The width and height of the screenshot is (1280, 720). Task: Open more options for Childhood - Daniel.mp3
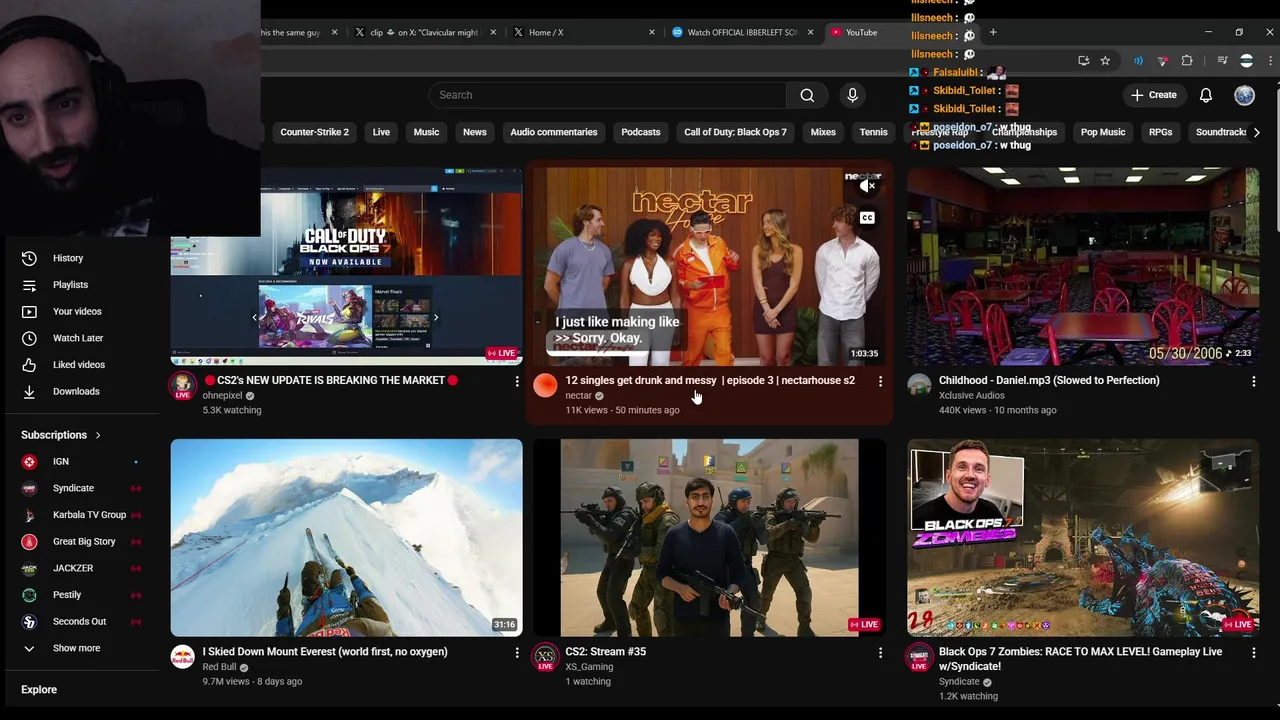tap(1253, 381)
